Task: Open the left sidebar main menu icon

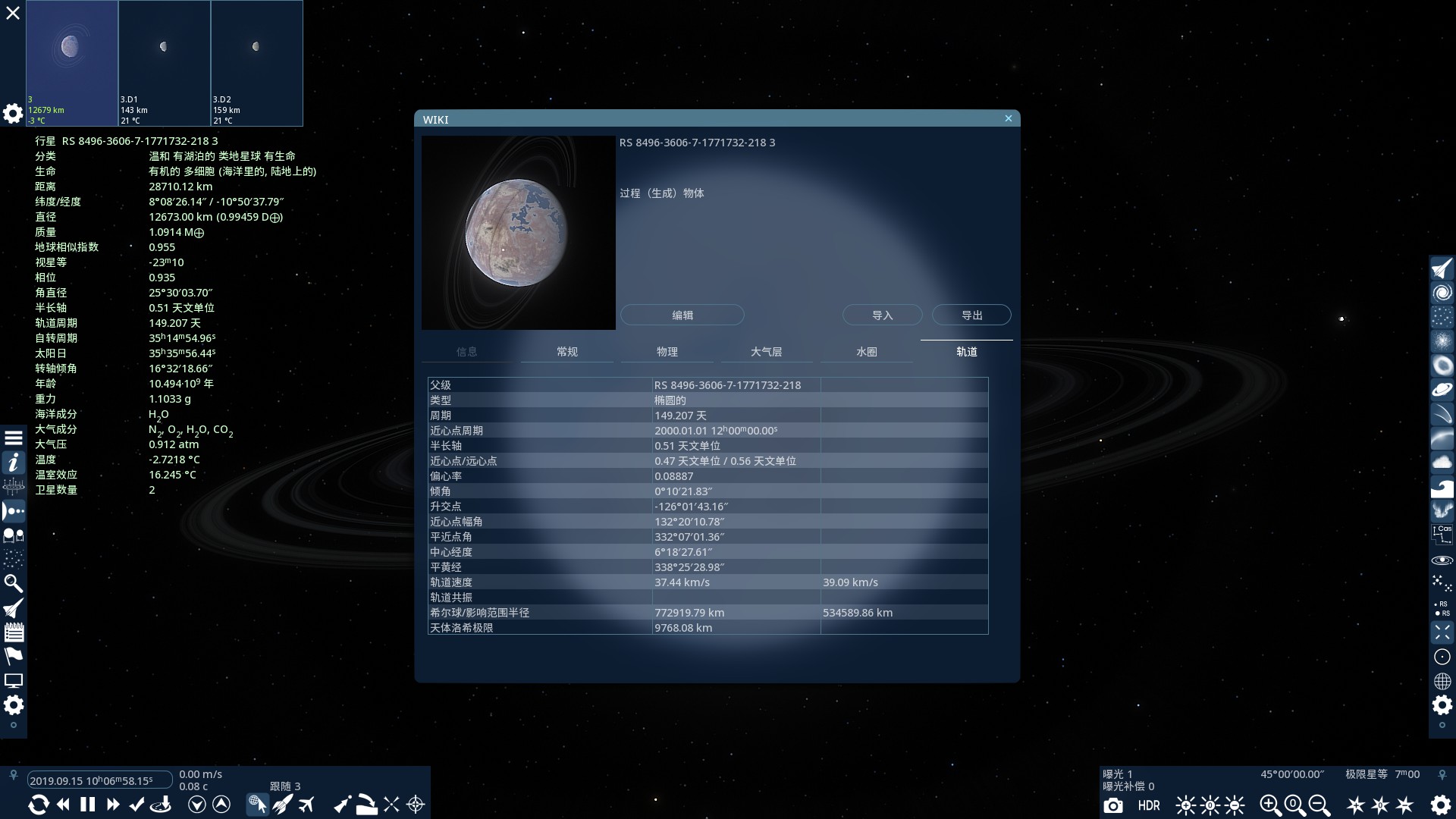Action: 13,438
